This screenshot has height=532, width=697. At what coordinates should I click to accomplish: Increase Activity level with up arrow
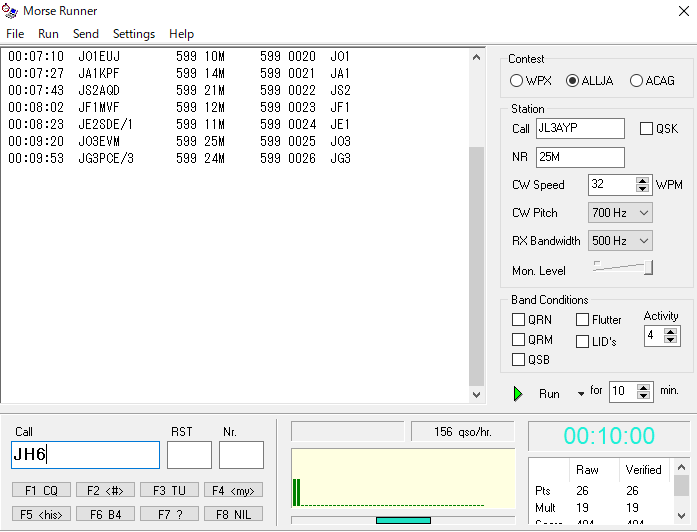tap(671, 331)
